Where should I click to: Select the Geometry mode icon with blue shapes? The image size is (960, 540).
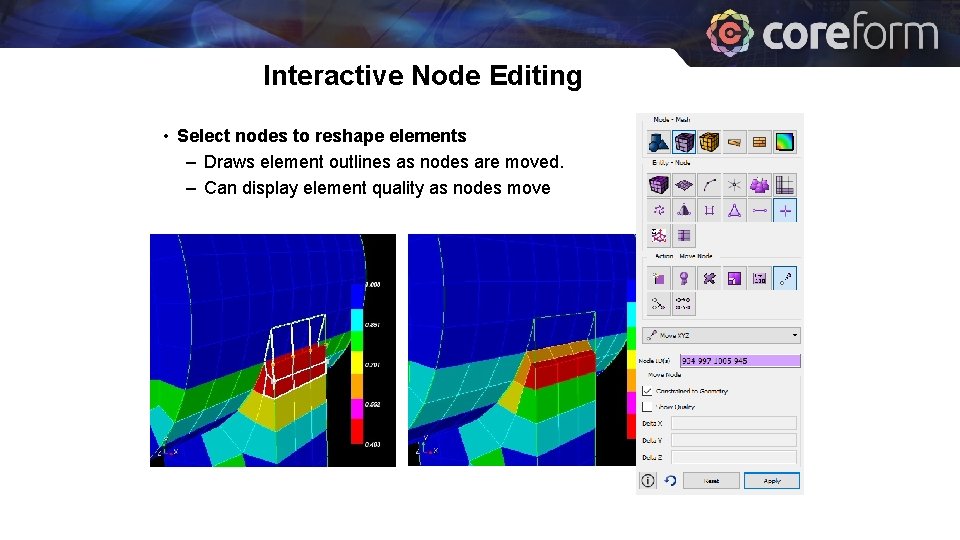658,142
